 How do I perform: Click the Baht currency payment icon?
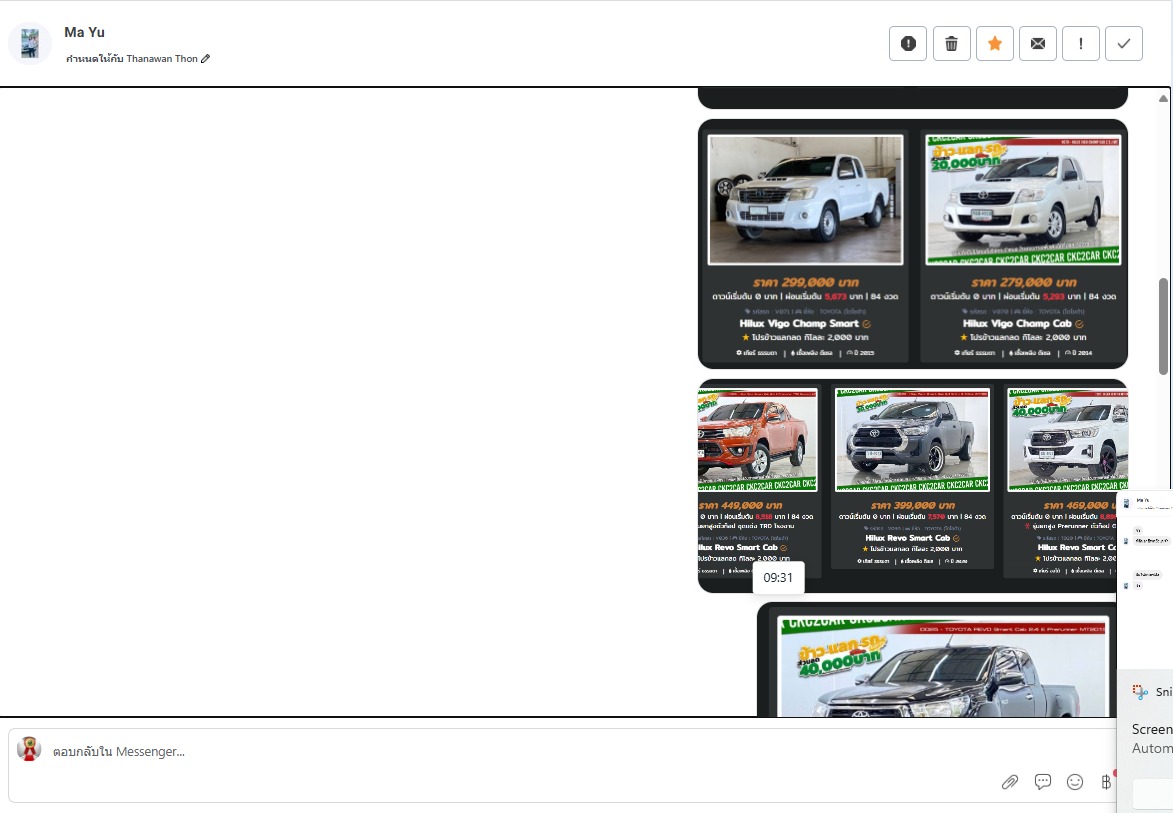1105,782
